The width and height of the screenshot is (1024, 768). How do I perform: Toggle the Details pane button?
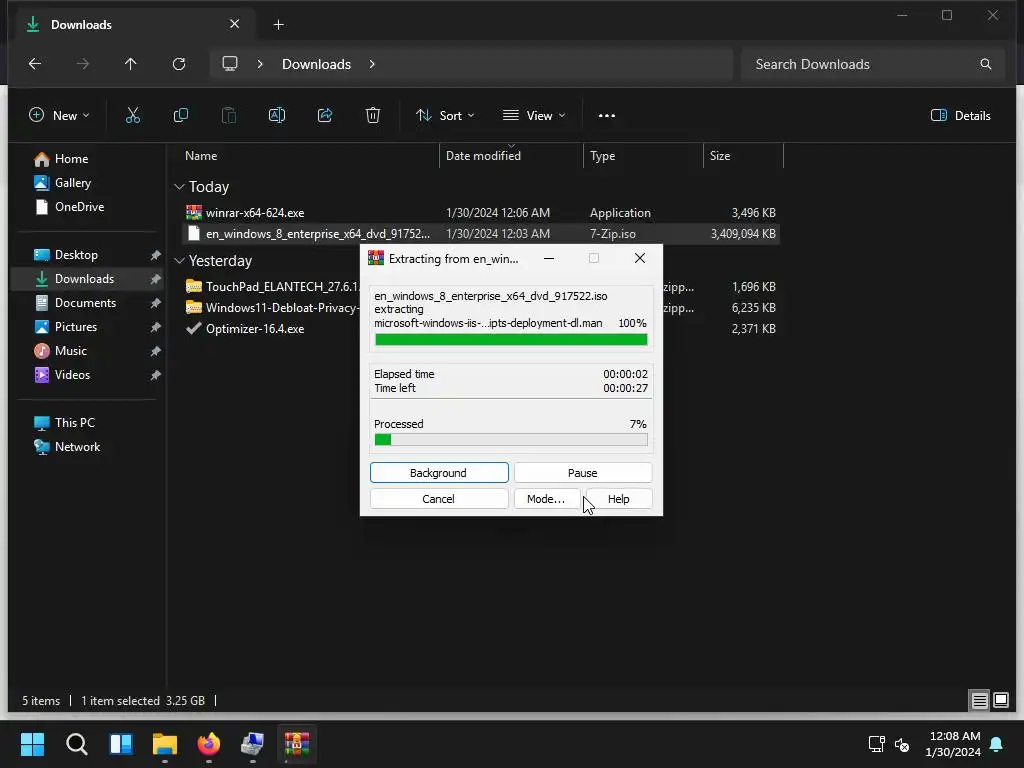tap(960, 116)
